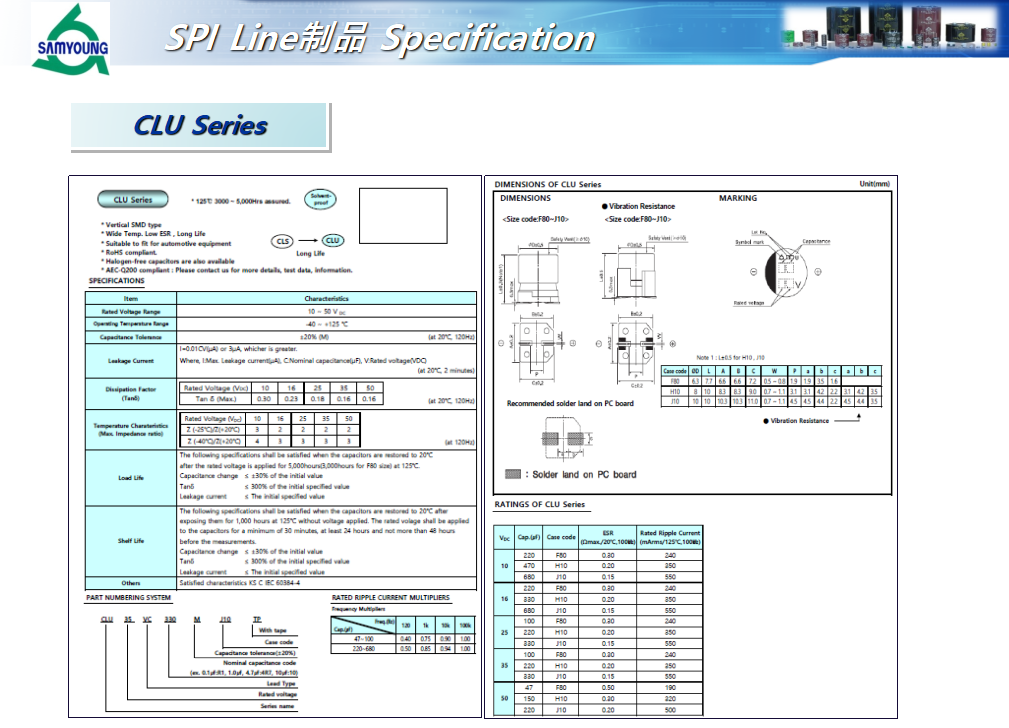Click the '220~680' capacitance multiplier row
1009x728 pixels.
(403, 649)
